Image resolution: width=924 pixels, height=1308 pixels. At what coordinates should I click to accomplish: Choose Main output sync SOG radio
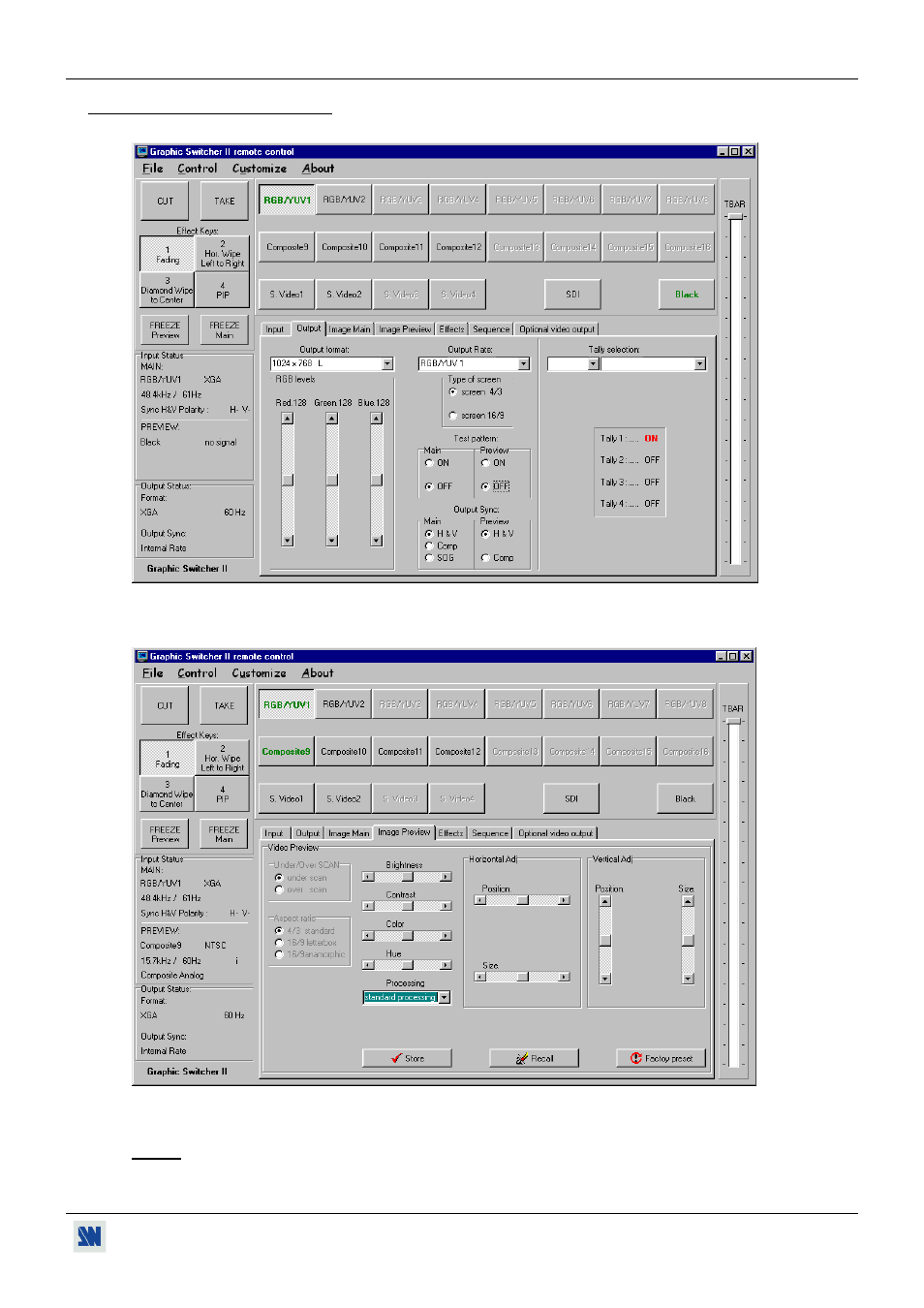pos(429,558)
